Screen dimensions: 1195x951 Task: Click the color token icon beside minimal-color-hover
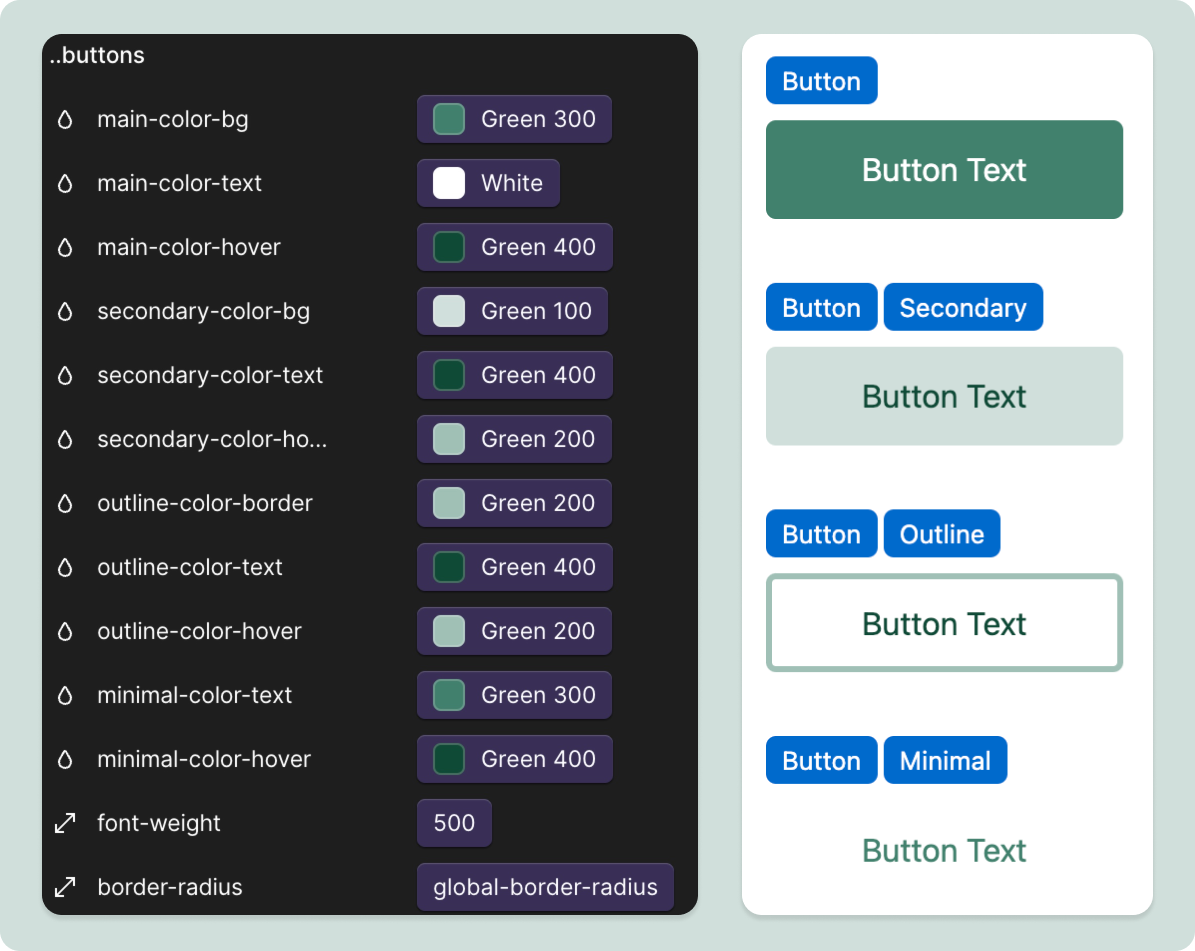click(65, 759)
